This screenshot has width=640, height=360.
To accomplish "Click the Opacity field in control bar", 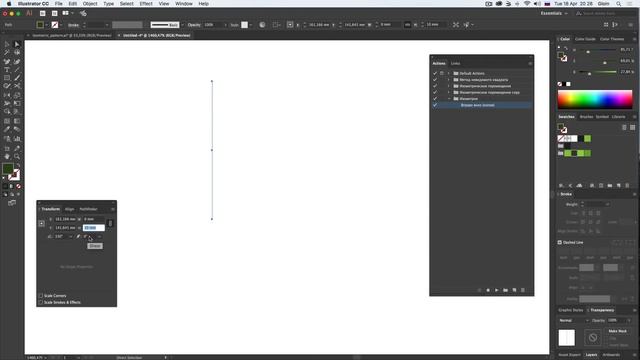I will coord(213,25).
